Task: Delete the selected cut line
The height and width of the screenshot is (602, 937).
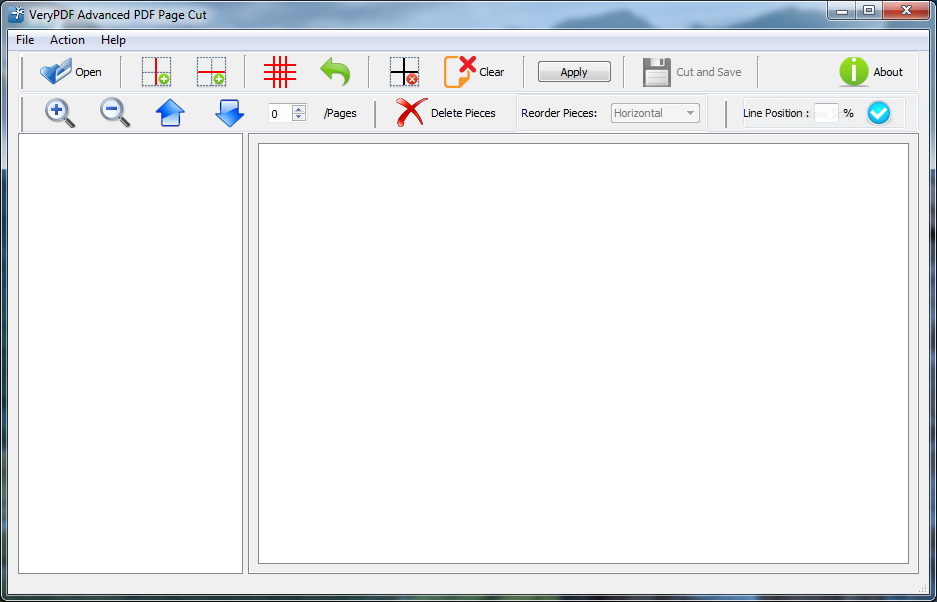Action: click(x=404, y=72)
